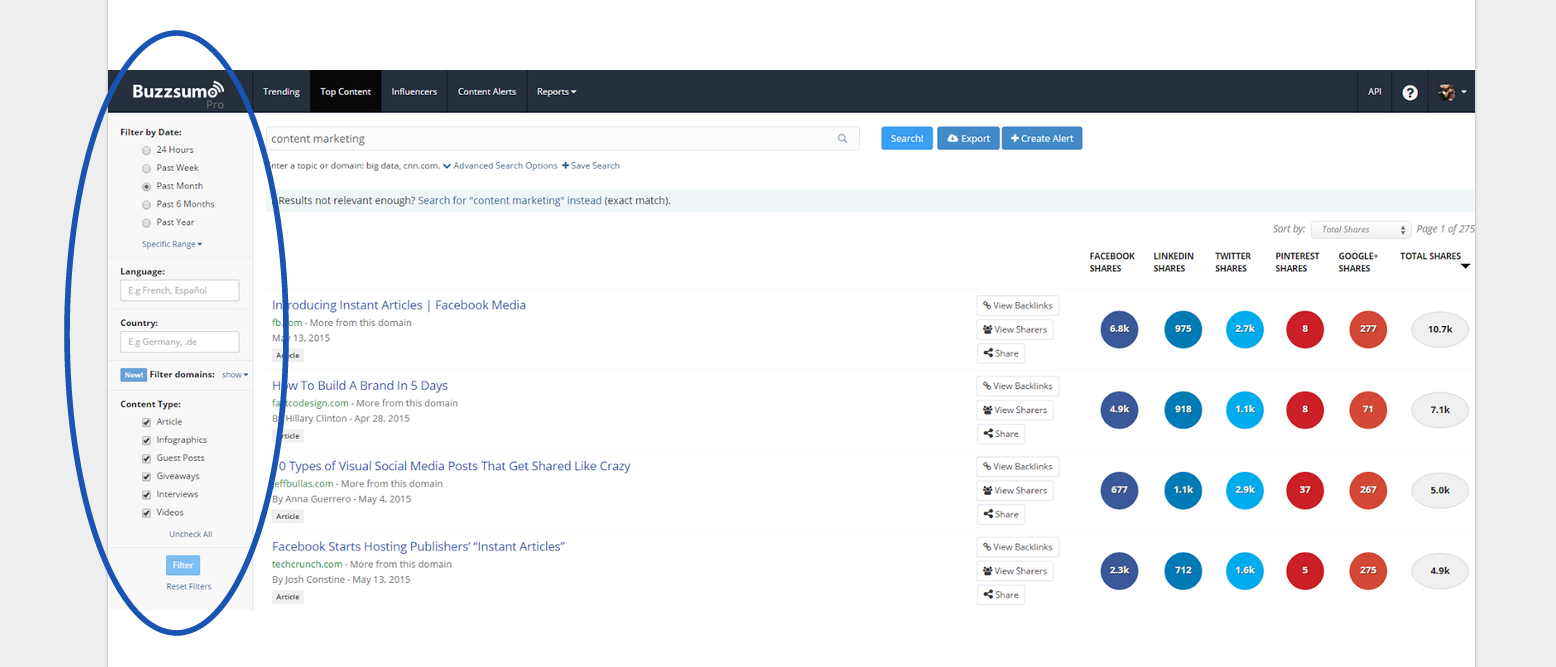View Facebook shares 677 bubble
This screenshot has width=1556, height=667.
1120,490
